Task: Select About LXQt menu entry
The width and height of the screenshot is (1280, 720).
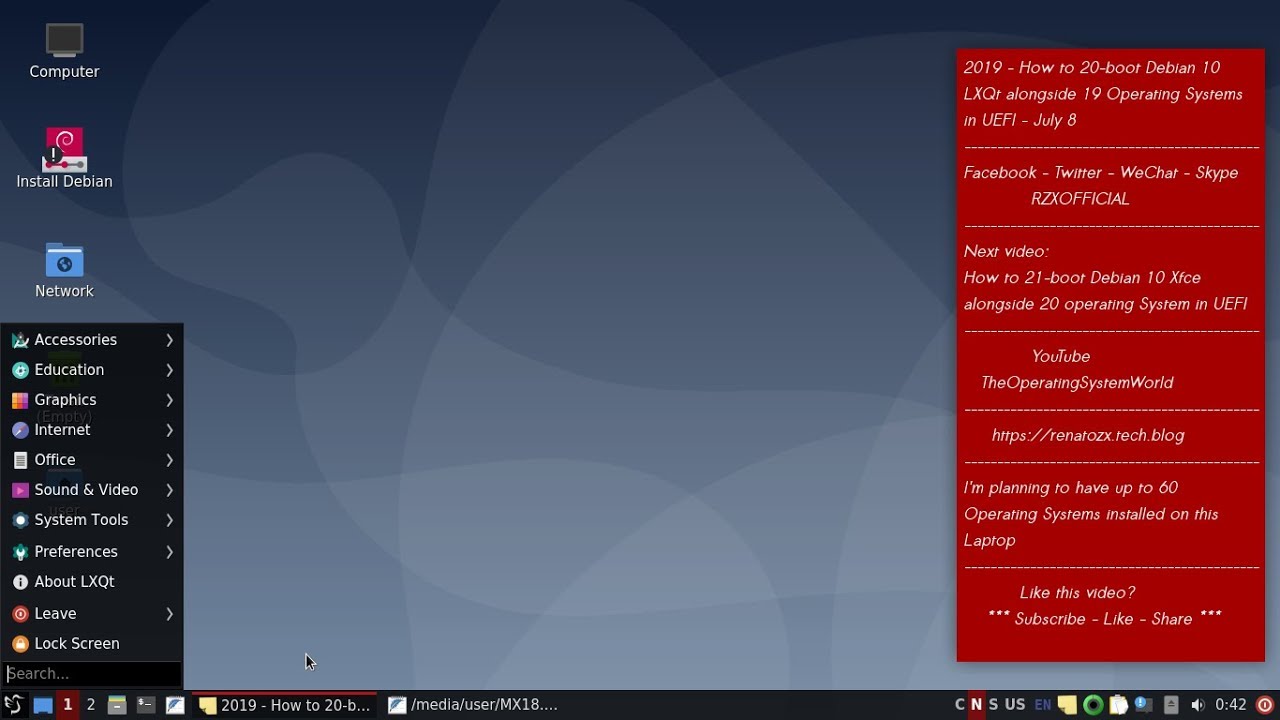Action: tap(92, 582)
